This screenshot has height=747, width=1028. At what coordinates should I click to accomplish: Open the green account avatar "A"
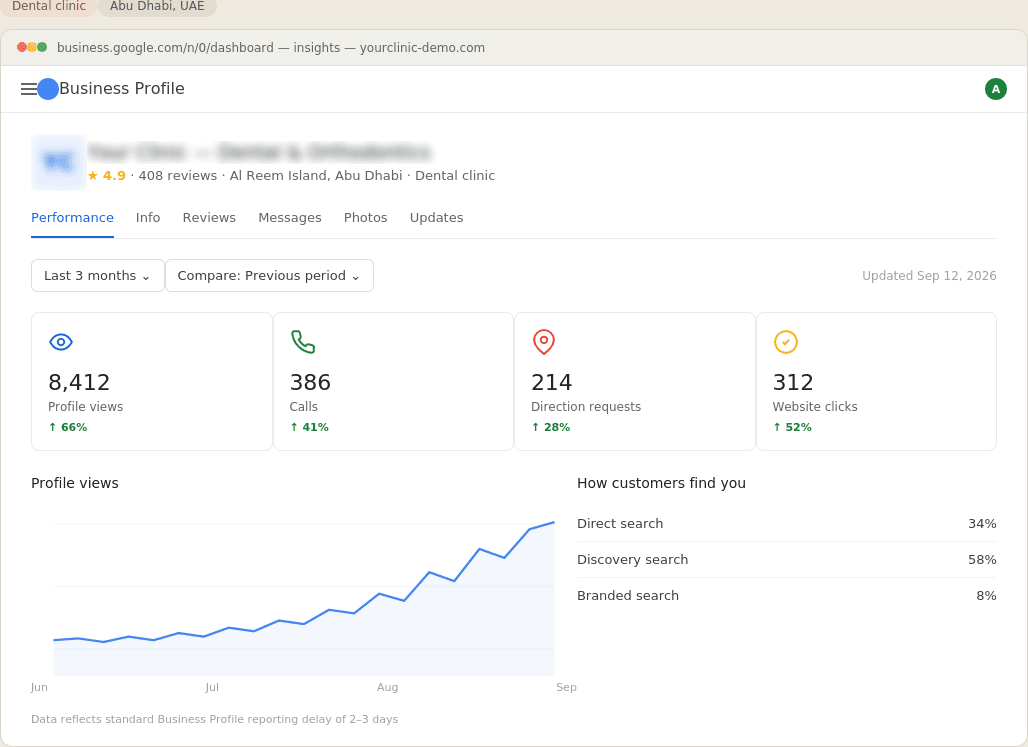pyautogui.click(x=995, y=89)
